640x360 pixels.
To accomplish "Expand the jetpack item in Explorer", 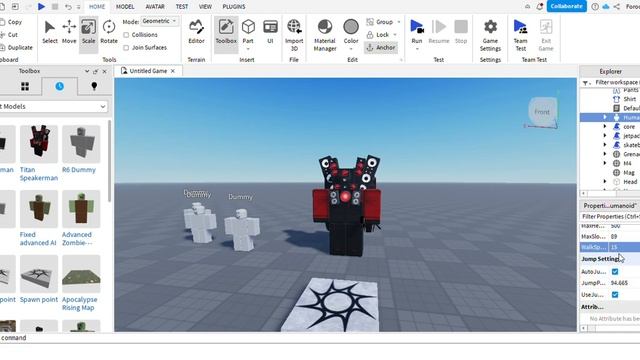I will (x=605, y=136).
